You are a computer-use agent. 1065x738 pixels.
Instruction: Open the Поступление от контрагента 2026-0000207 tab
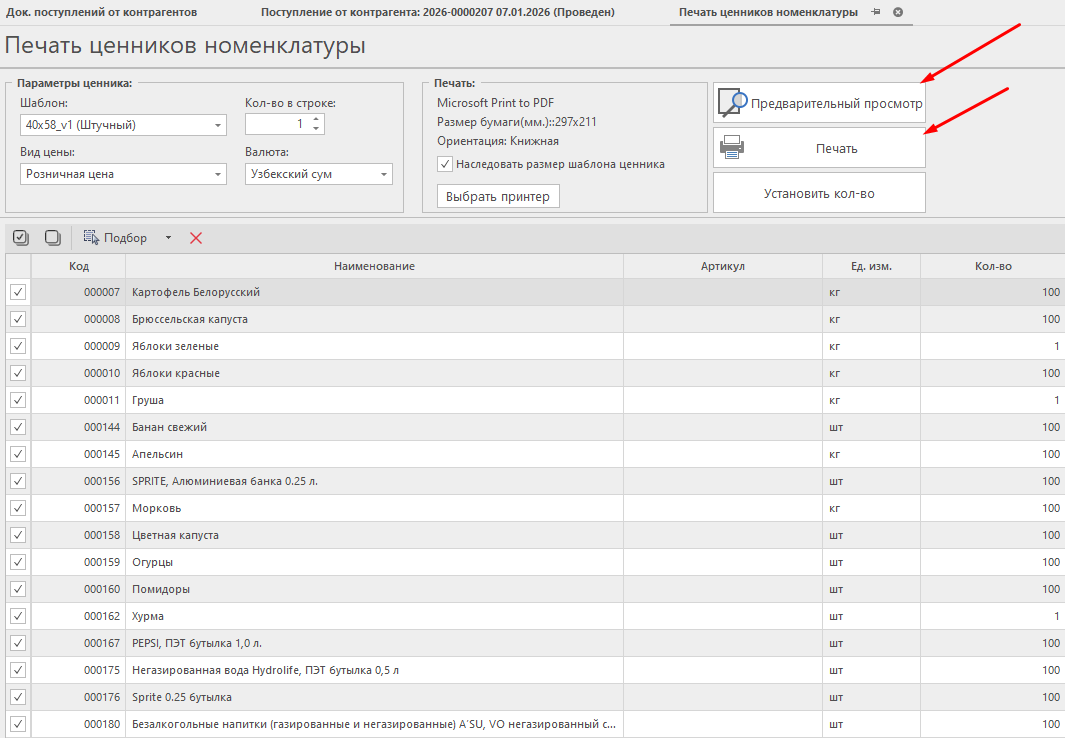(x=437, y=12)
